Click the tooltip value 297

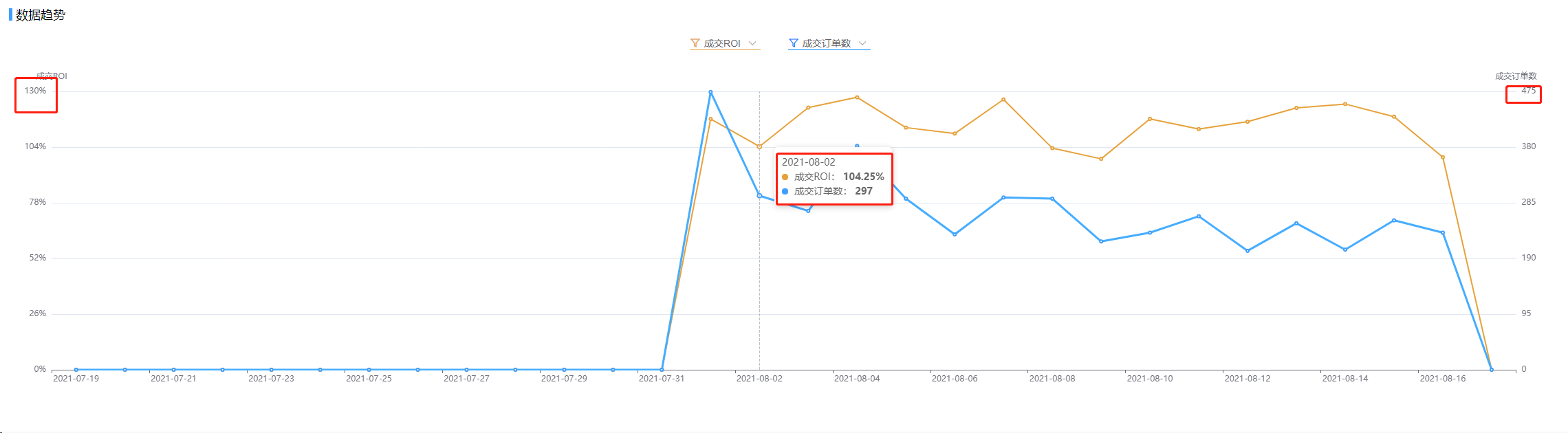coord(864,191)
